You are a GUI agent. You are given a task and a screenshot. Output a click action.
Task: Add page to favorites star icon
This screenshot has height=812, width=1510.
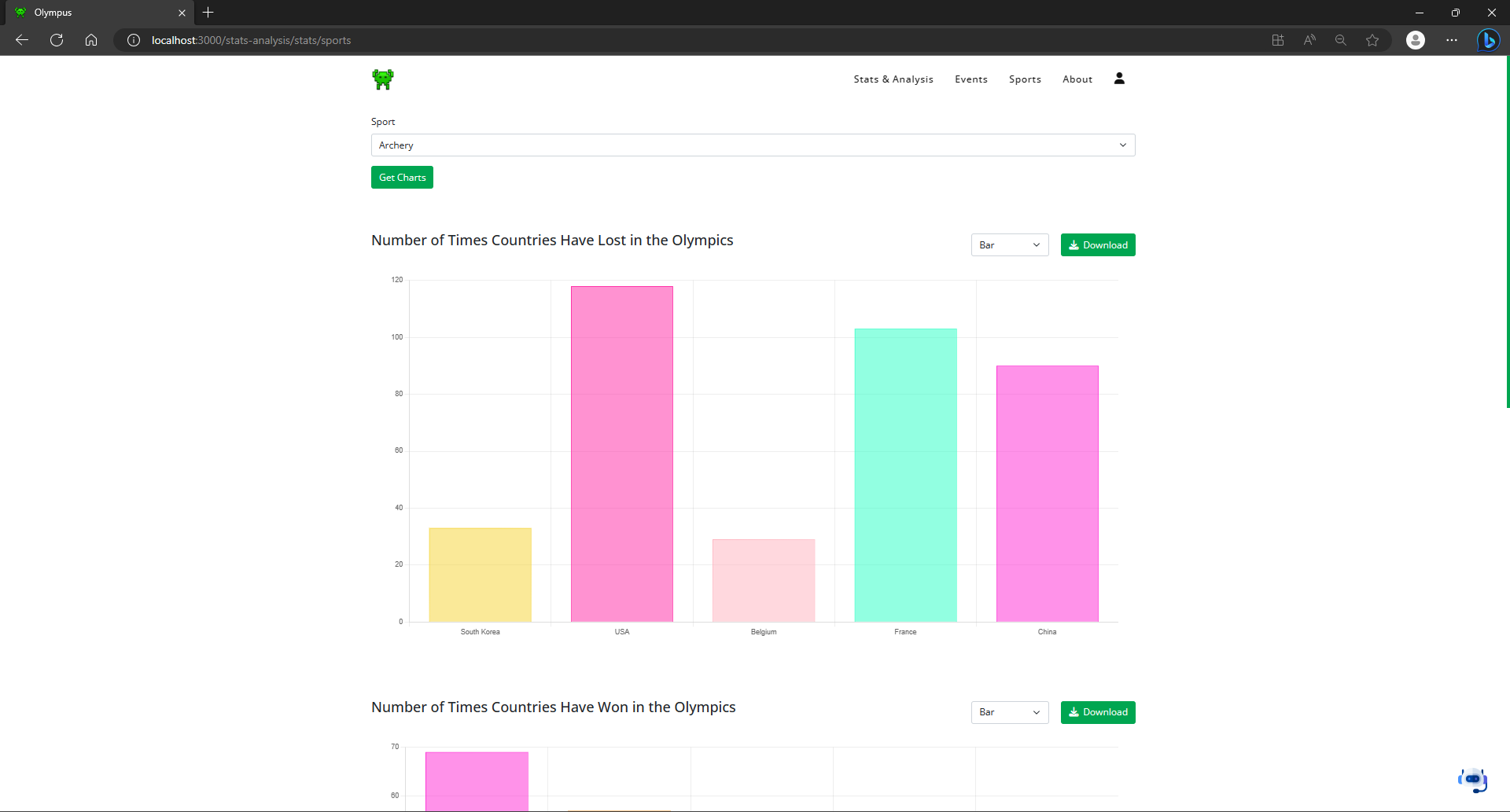(x=1372, y=40)
